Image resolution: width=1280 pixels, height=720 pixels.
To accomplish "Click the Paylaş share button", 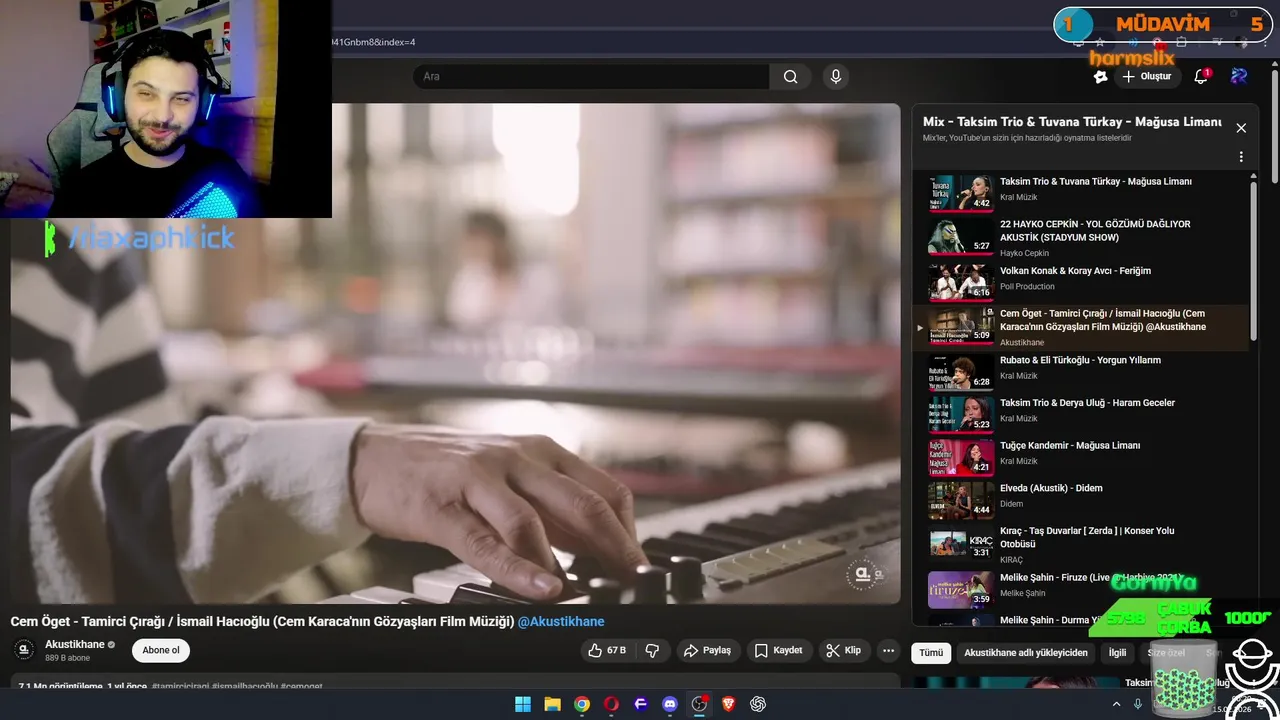I will click(x=707, y=650).
